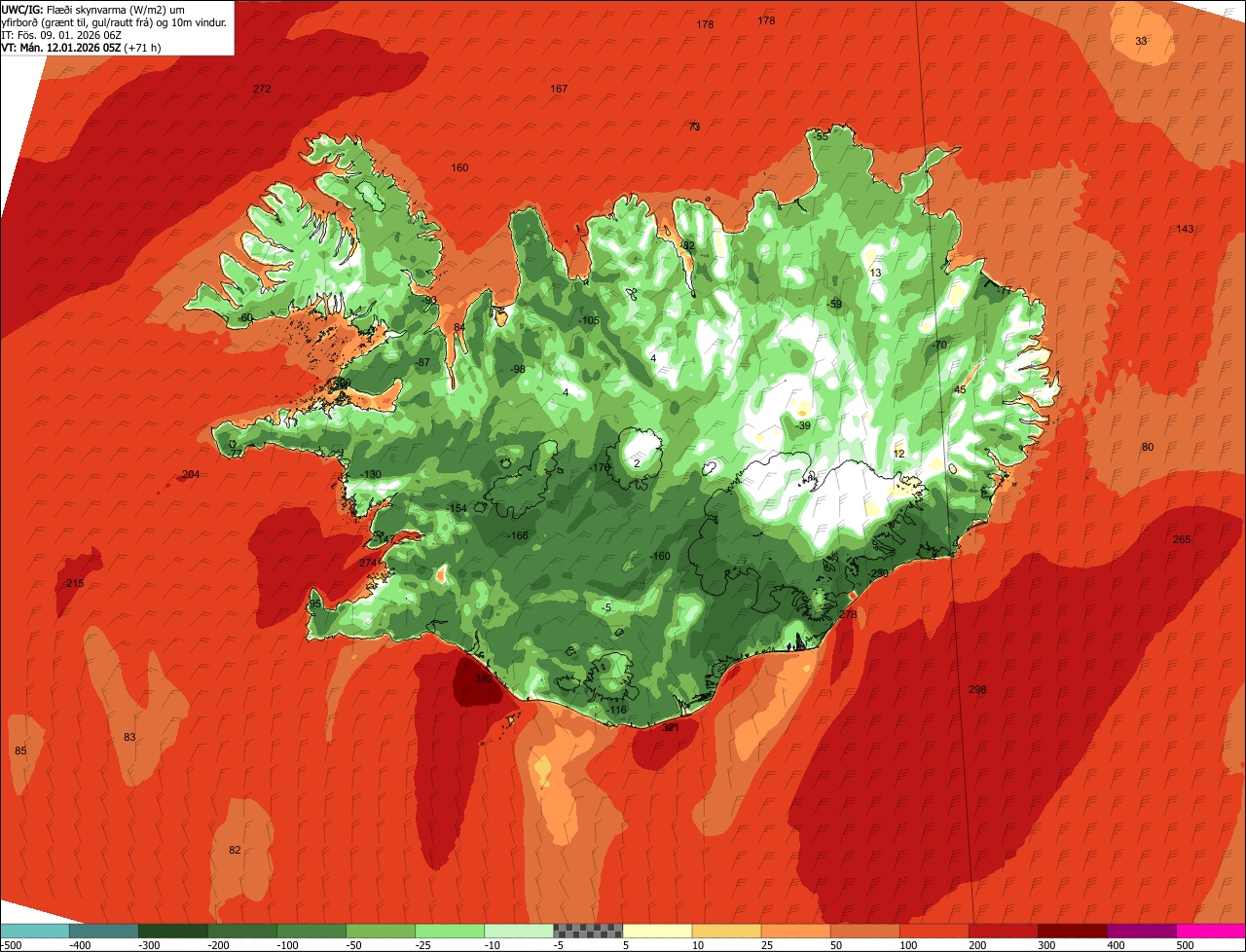Click the land value "-166"
The height and width of the screenshot is (952, 1246).
click(517, 536)
